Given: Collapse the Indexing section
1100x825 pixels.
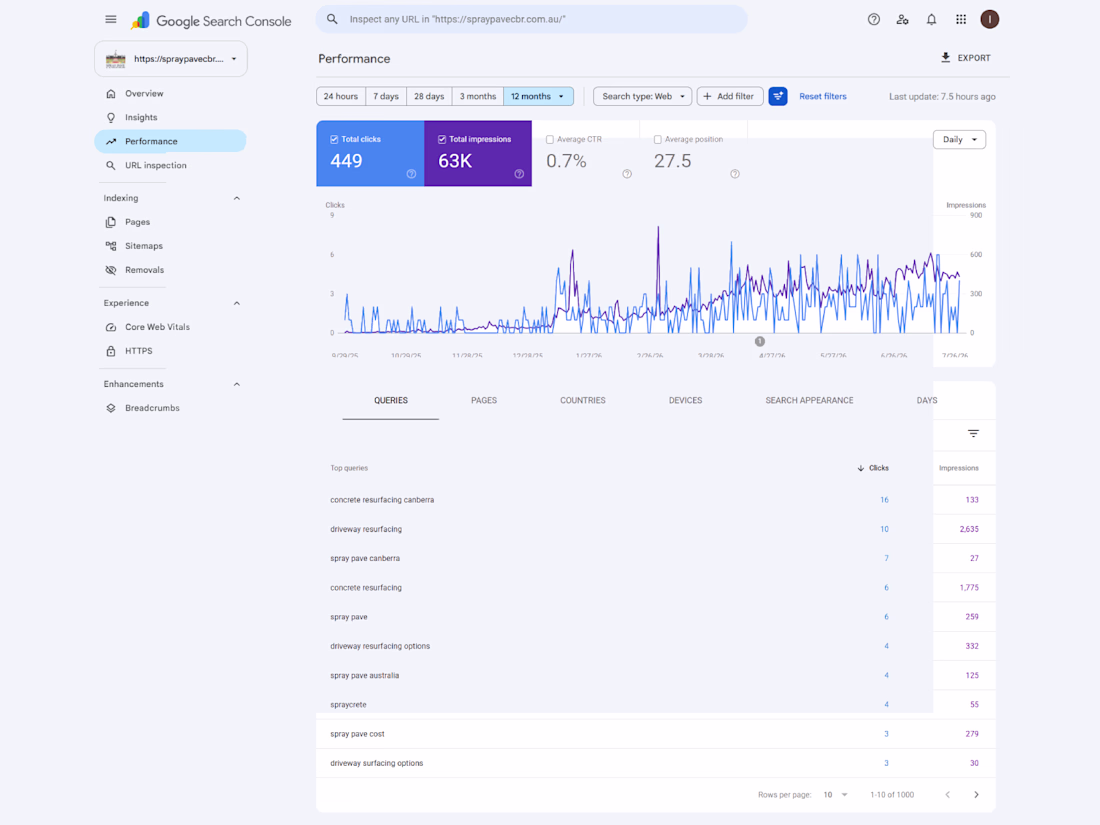Looking at the screenshot, I should [236, 199].
